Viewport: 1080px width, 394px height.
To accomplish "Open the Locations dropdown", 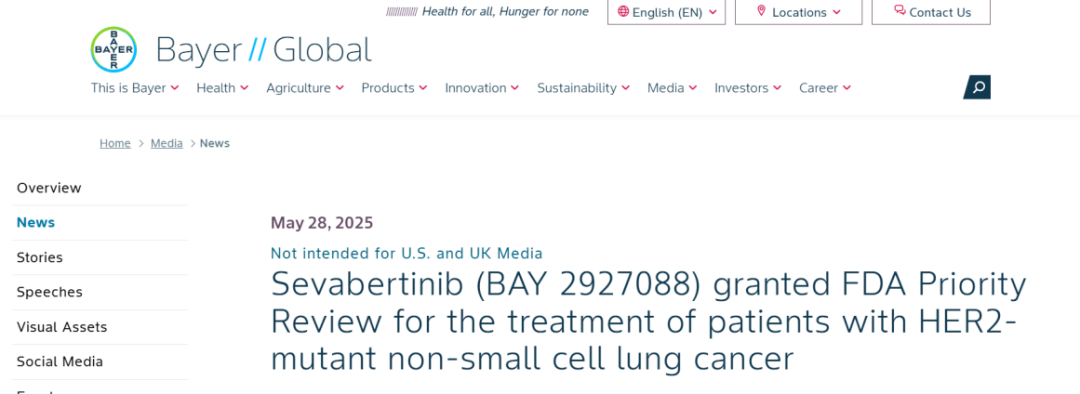I will click(798, 12).
